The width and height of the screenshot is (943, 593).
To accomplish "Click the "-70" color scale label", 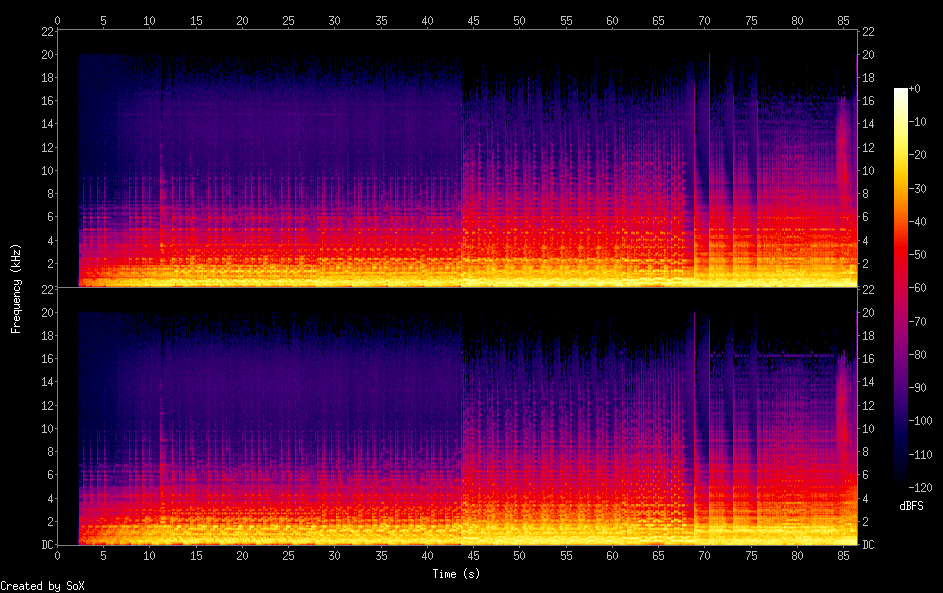I will point(917,321).
